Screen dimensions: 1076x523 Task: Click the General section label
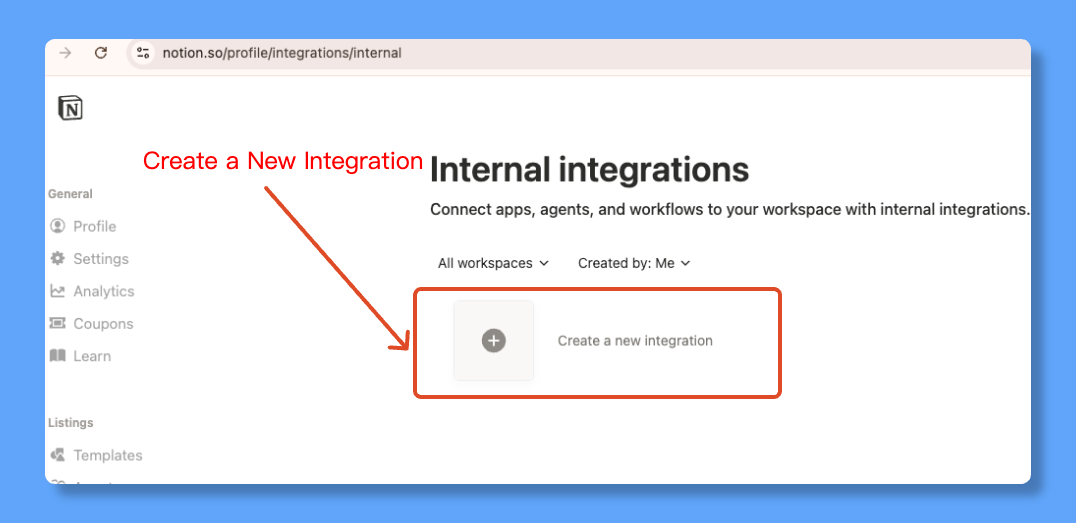(70, 194)
